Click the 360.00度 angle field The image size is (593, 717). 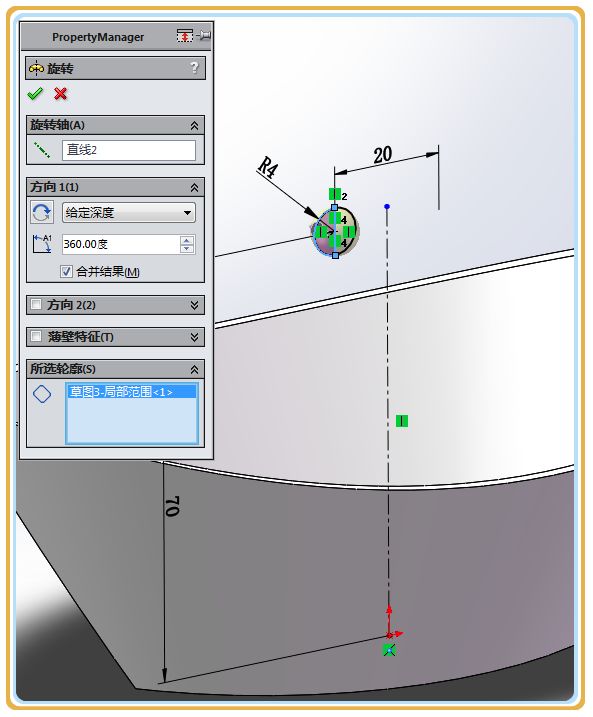(x=121, y=244)
